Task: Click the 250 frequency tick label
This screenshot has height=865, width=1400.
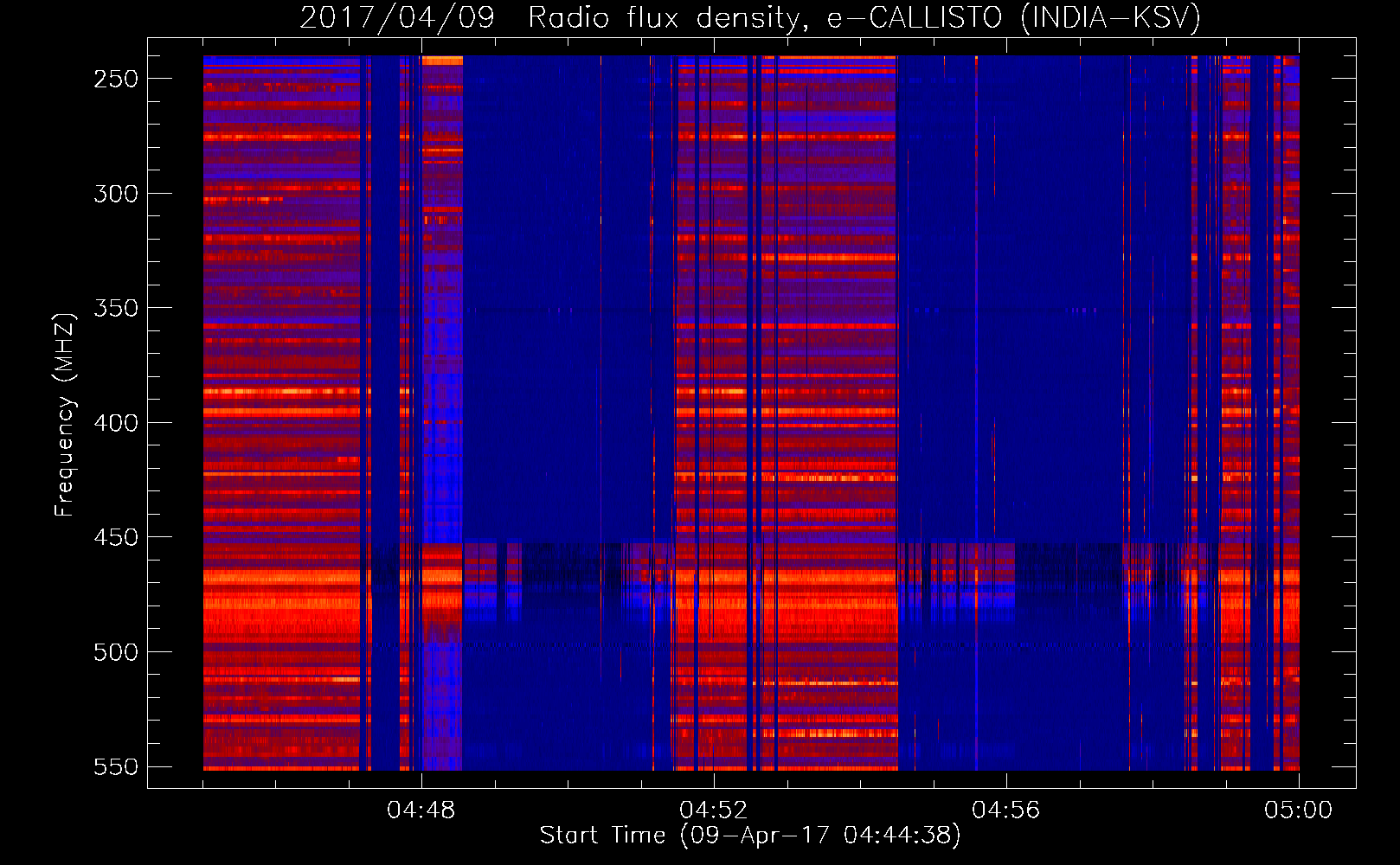Action: [x=116, y=79]
